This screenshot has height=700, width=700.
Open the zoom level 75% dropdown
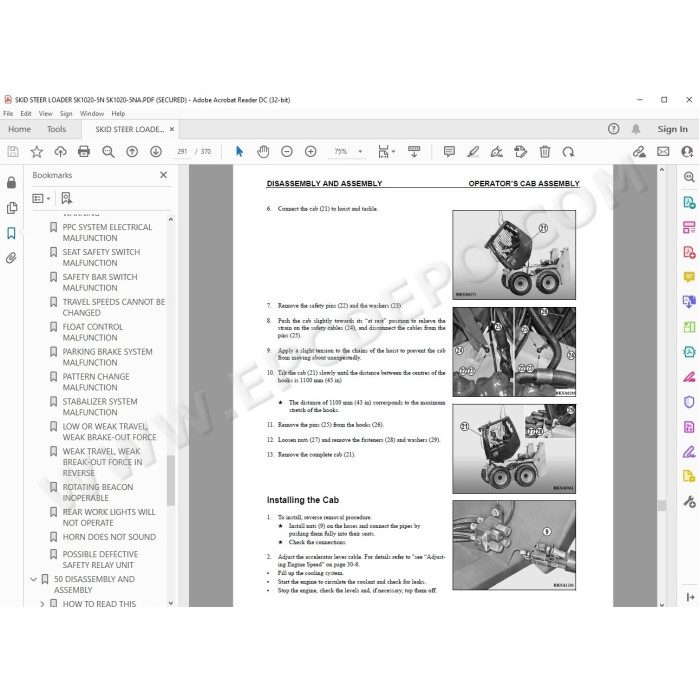[x=360, y=152]
